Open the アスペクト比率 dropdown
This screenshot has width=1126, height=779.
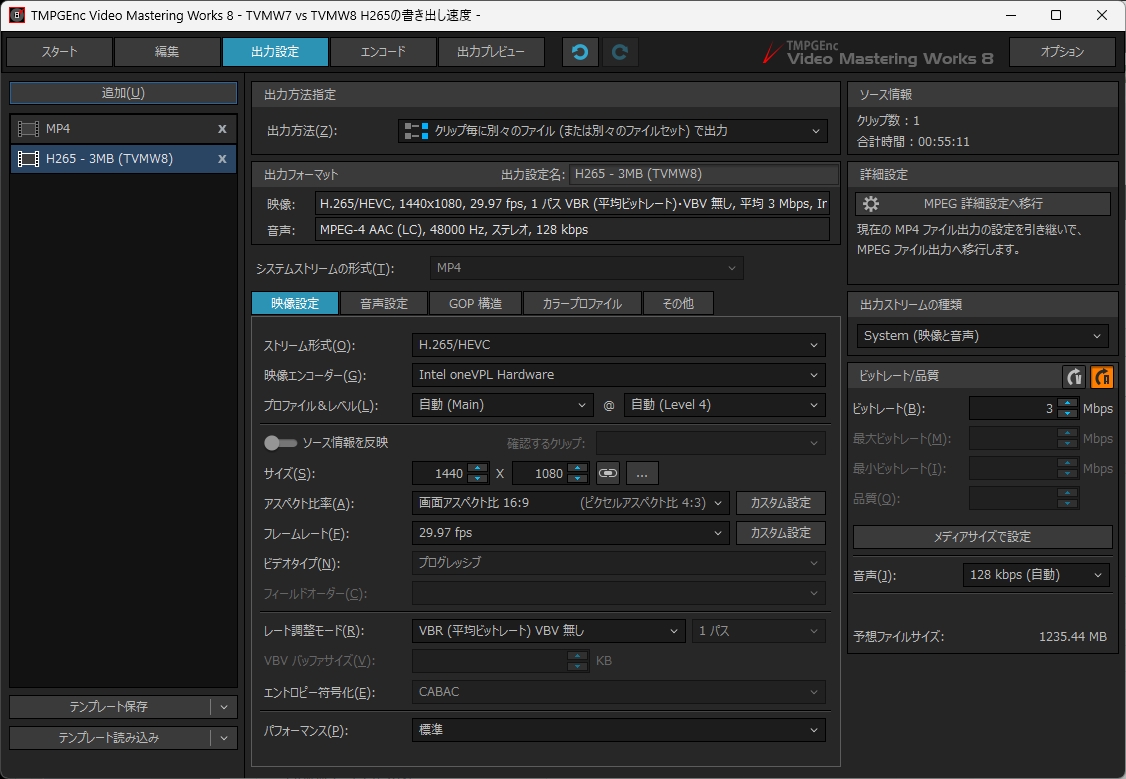571,503
